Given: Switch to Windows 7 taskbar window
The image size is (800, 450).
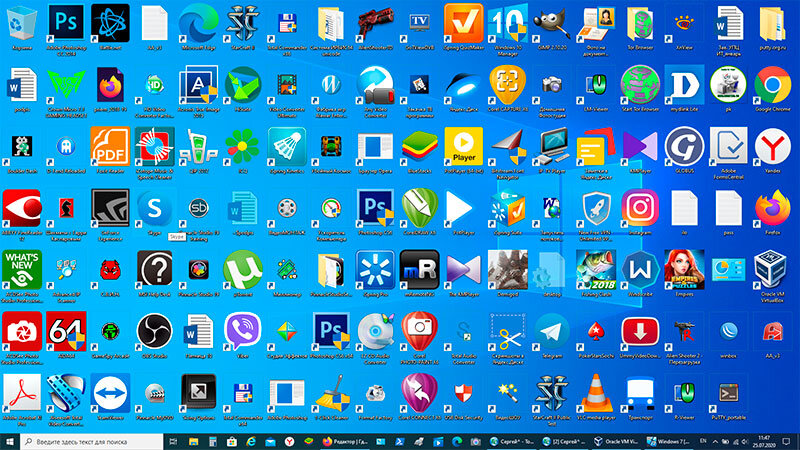Looking at the screenshot, I should coord(668,441).
